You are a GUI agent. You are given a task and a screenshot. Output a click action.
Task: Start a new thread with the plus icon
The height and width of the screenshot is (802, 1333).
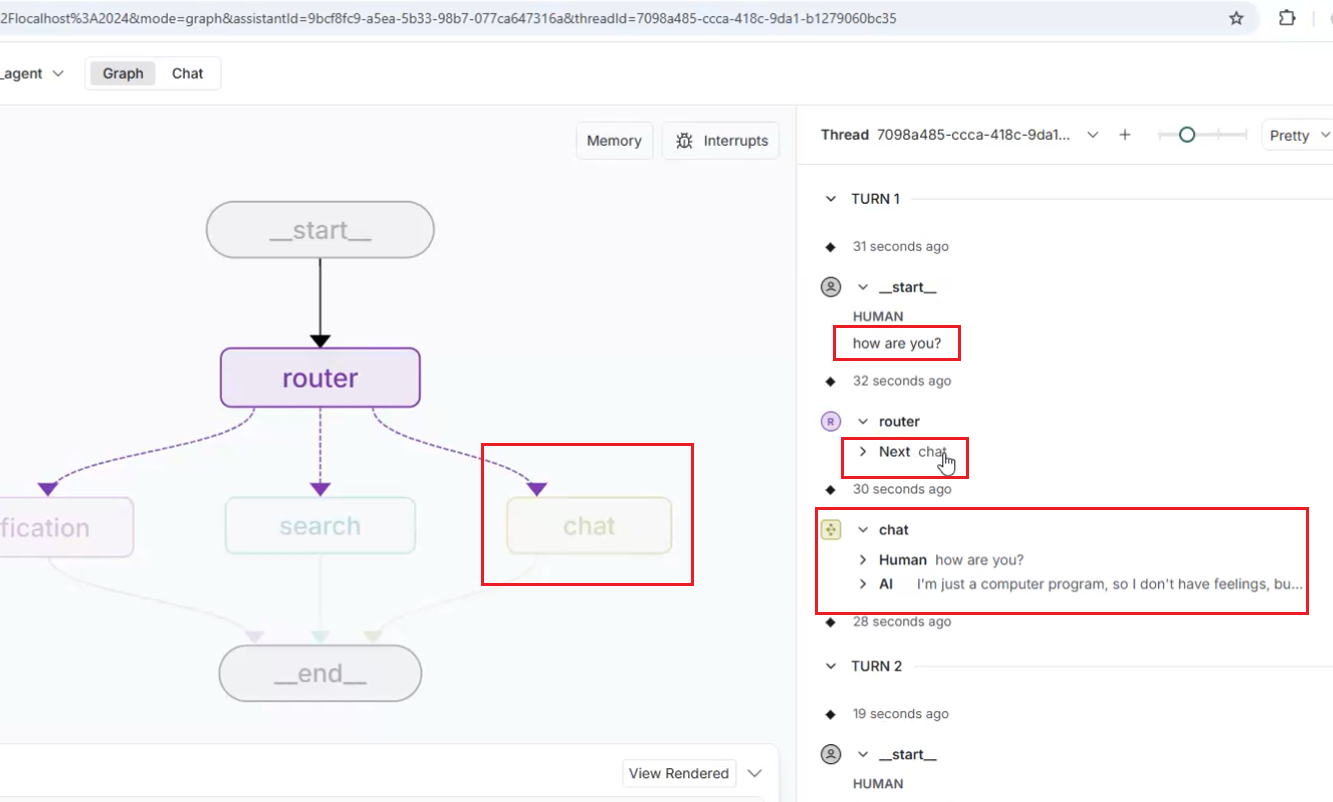tap(1125, 135)
